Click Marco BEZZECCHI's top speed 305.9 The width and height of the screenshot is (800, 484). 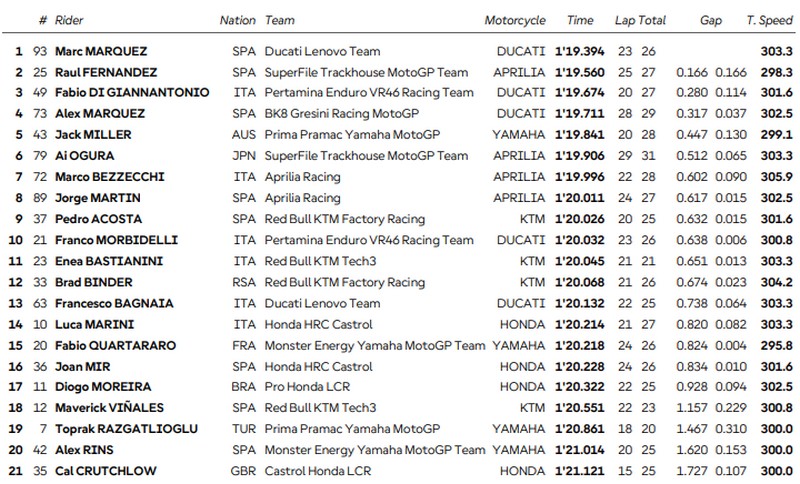(x=777, y=177)
